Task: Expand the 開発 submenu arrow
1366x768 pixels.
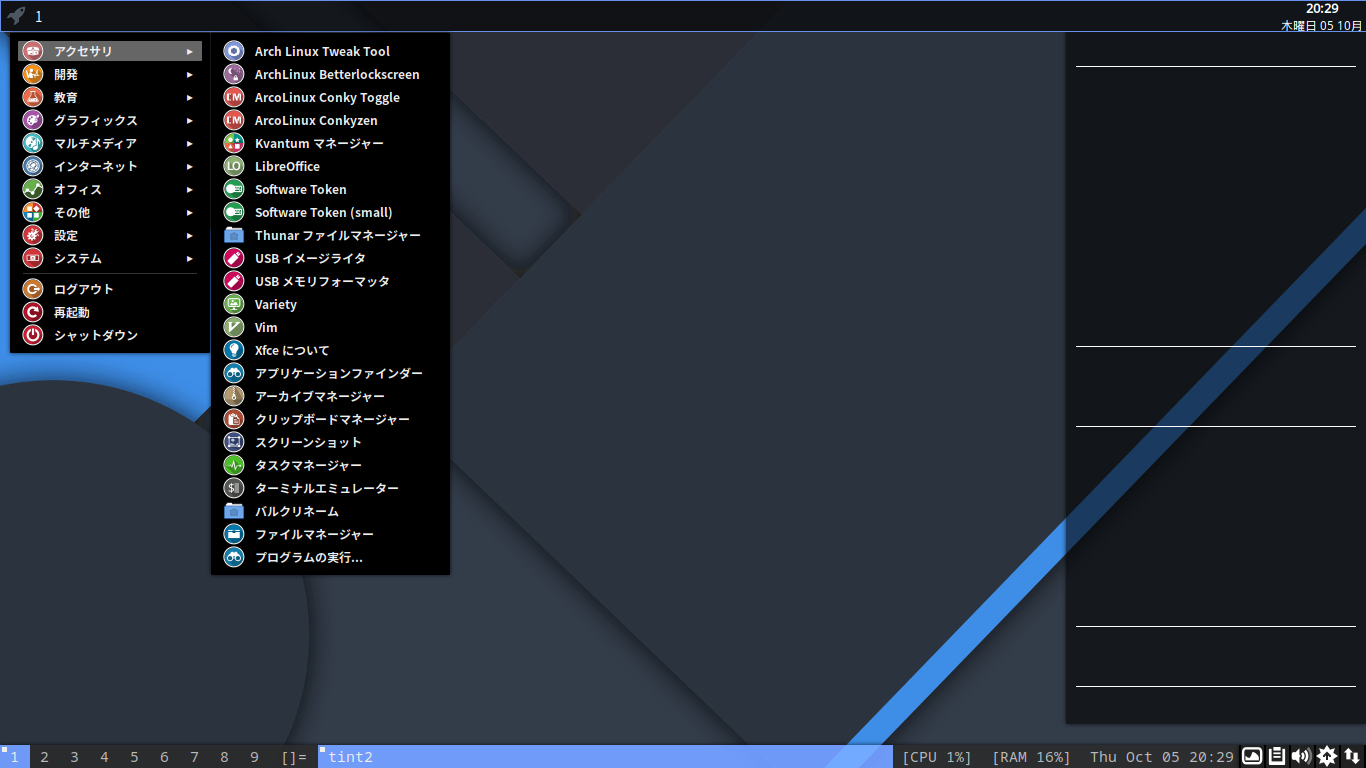Action: coord(189,75)
